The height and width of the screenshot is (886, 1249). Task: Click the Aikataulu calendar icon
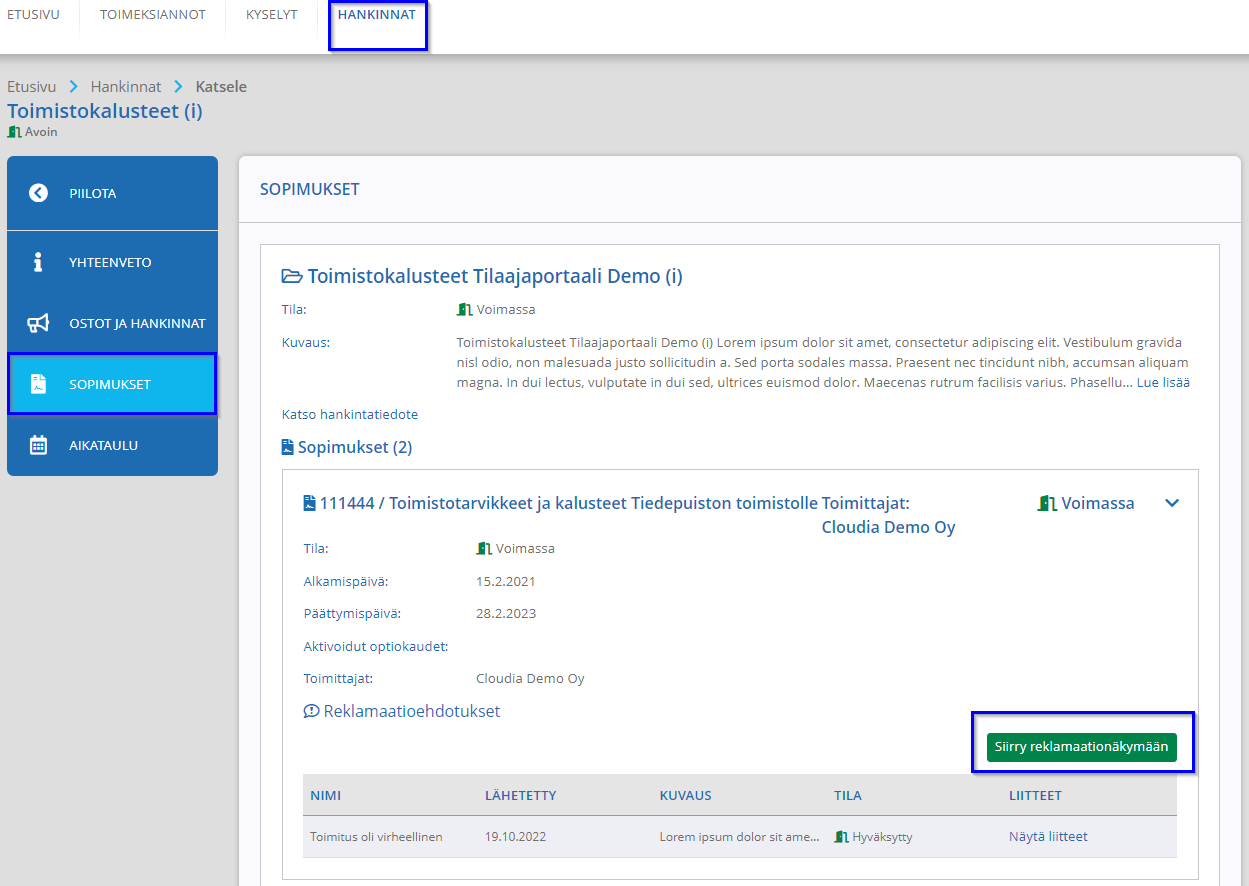coord(38,445)
